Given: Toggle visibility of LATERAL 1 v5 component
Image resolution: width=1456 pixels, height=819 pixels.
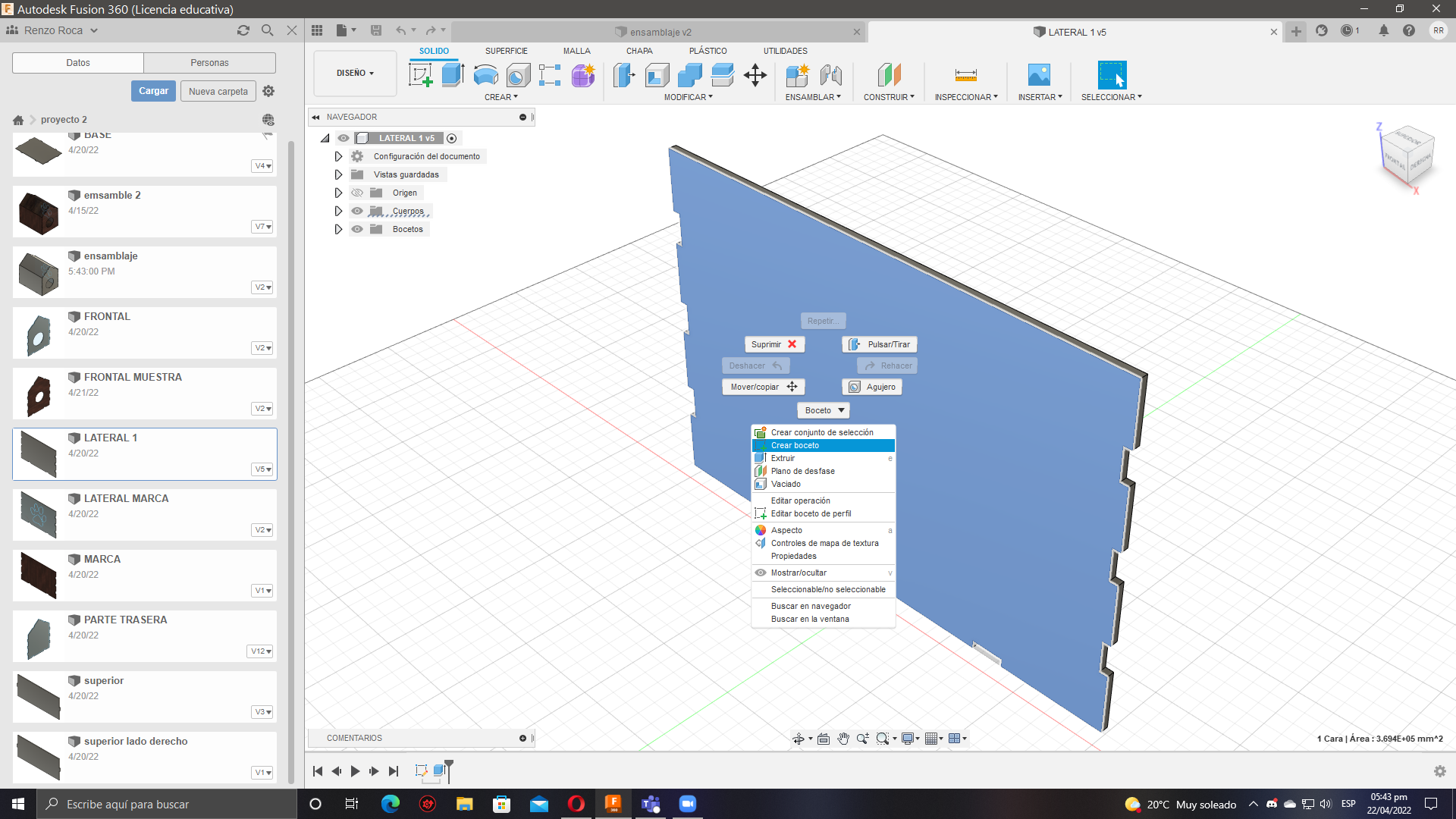Looking at the screenshot, I should [344, 138].
